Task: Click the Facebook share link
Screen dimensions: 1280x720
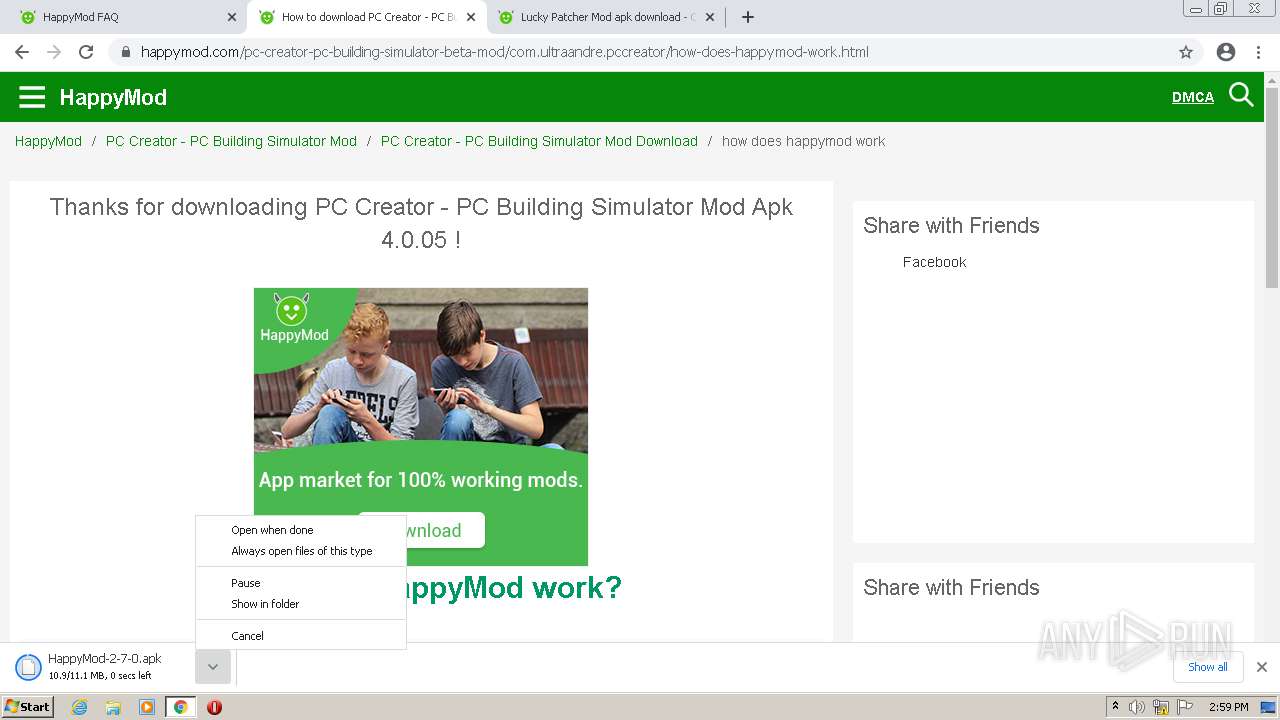Action: (x=934, y=262)
